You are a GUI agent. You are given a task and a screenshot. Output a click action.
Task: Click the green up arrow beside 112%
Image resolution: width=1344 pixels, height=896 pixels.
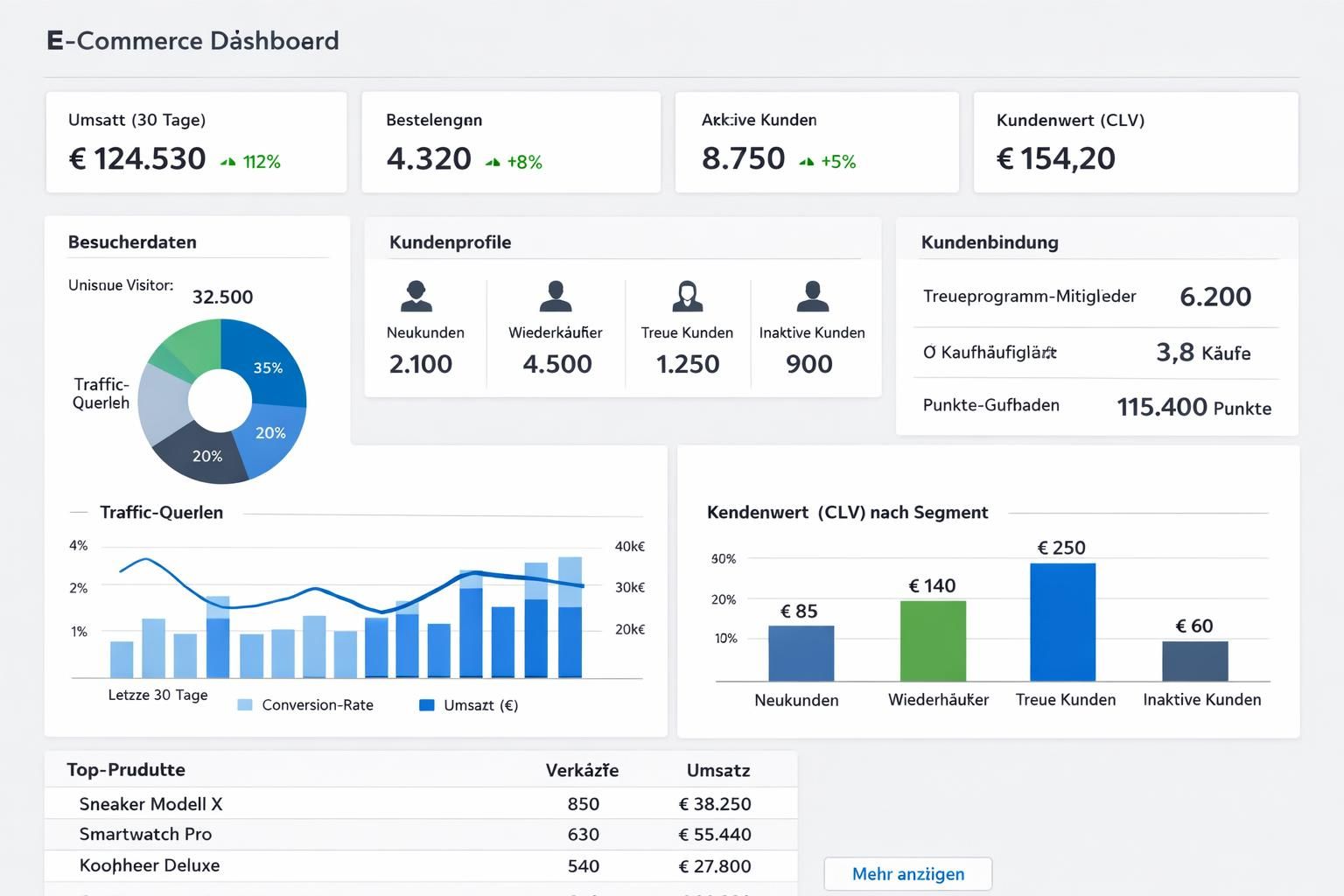[x=228, y=162]
